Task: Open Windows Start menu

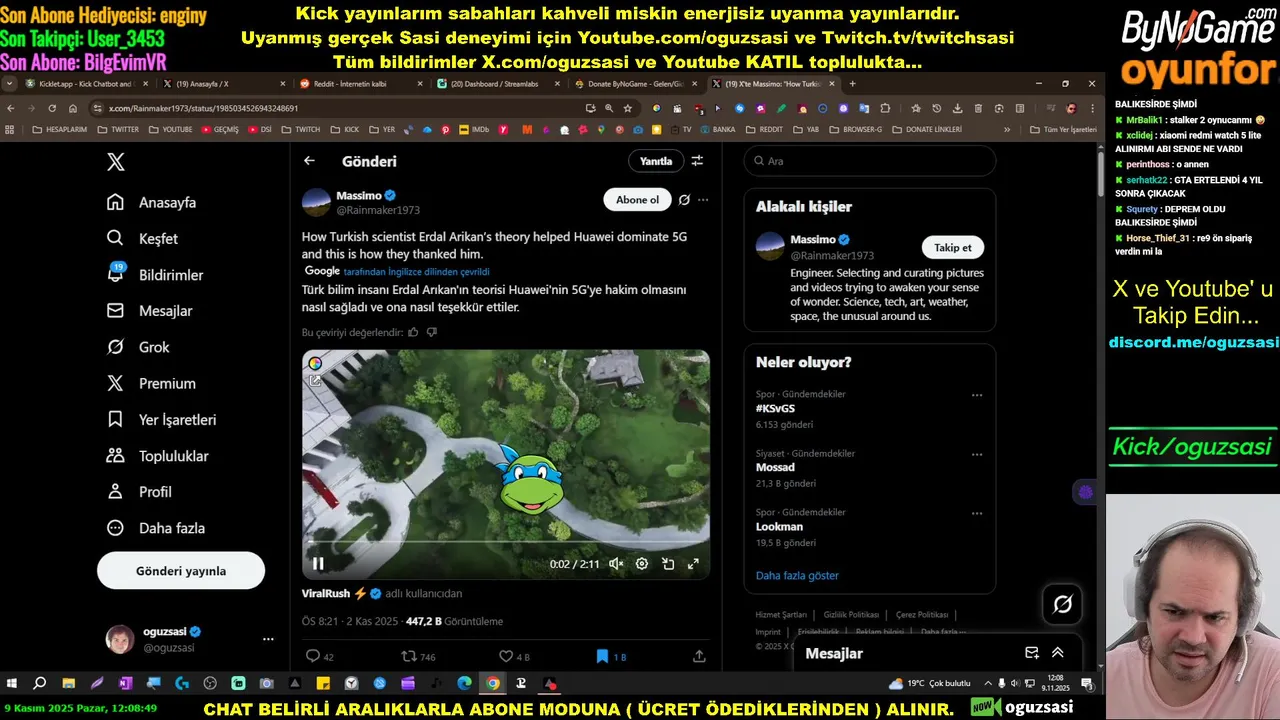Action: [x=12, y=684]
